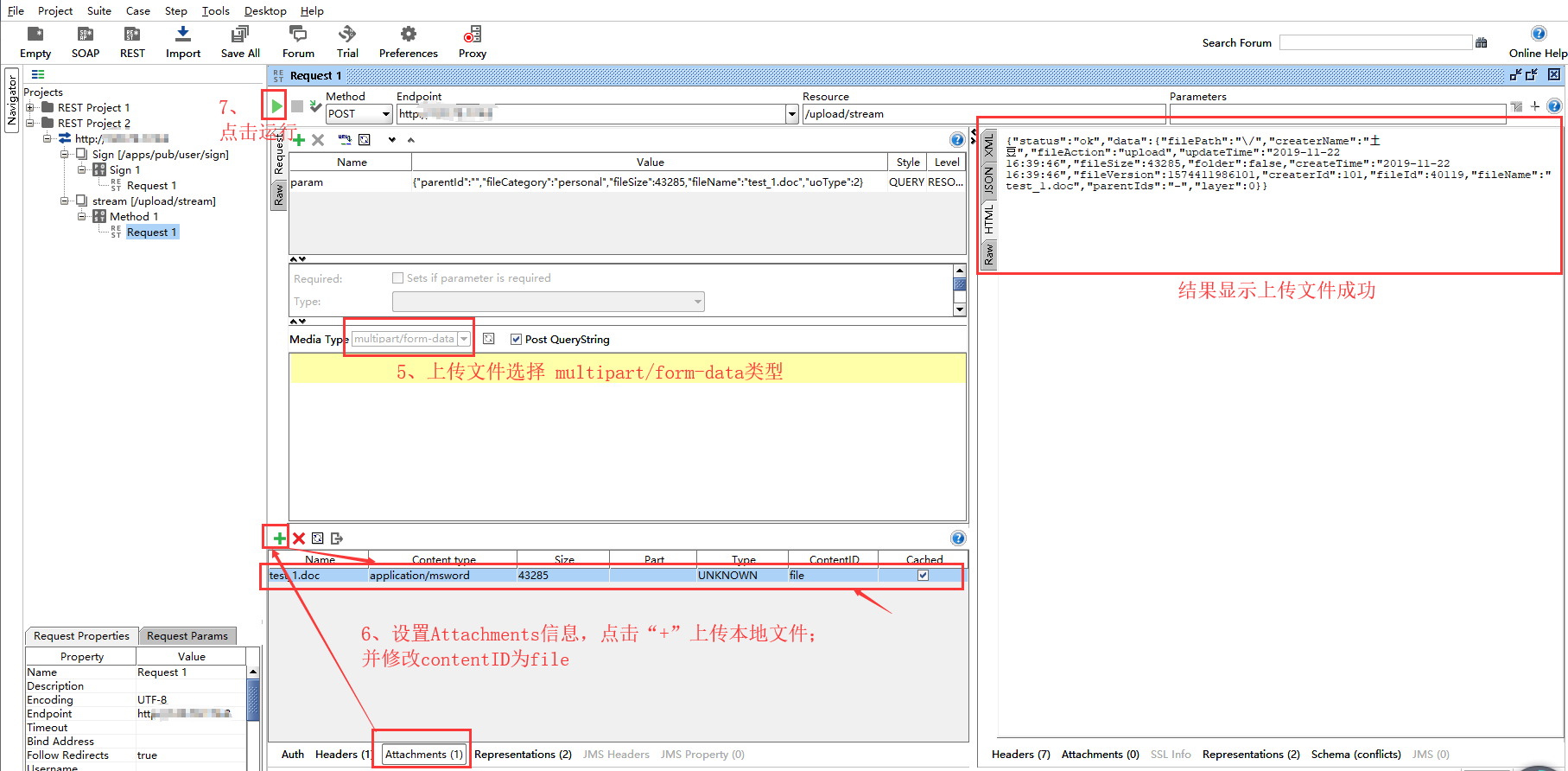
Task: Launch the Proxy toolbar icon
Action: pyautogui.click(x=472, y=35)
